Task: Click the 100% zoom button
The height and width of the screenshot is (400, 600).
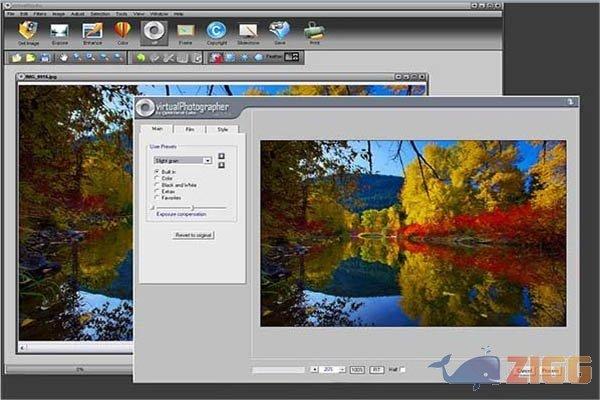Action: click(357, 369)
